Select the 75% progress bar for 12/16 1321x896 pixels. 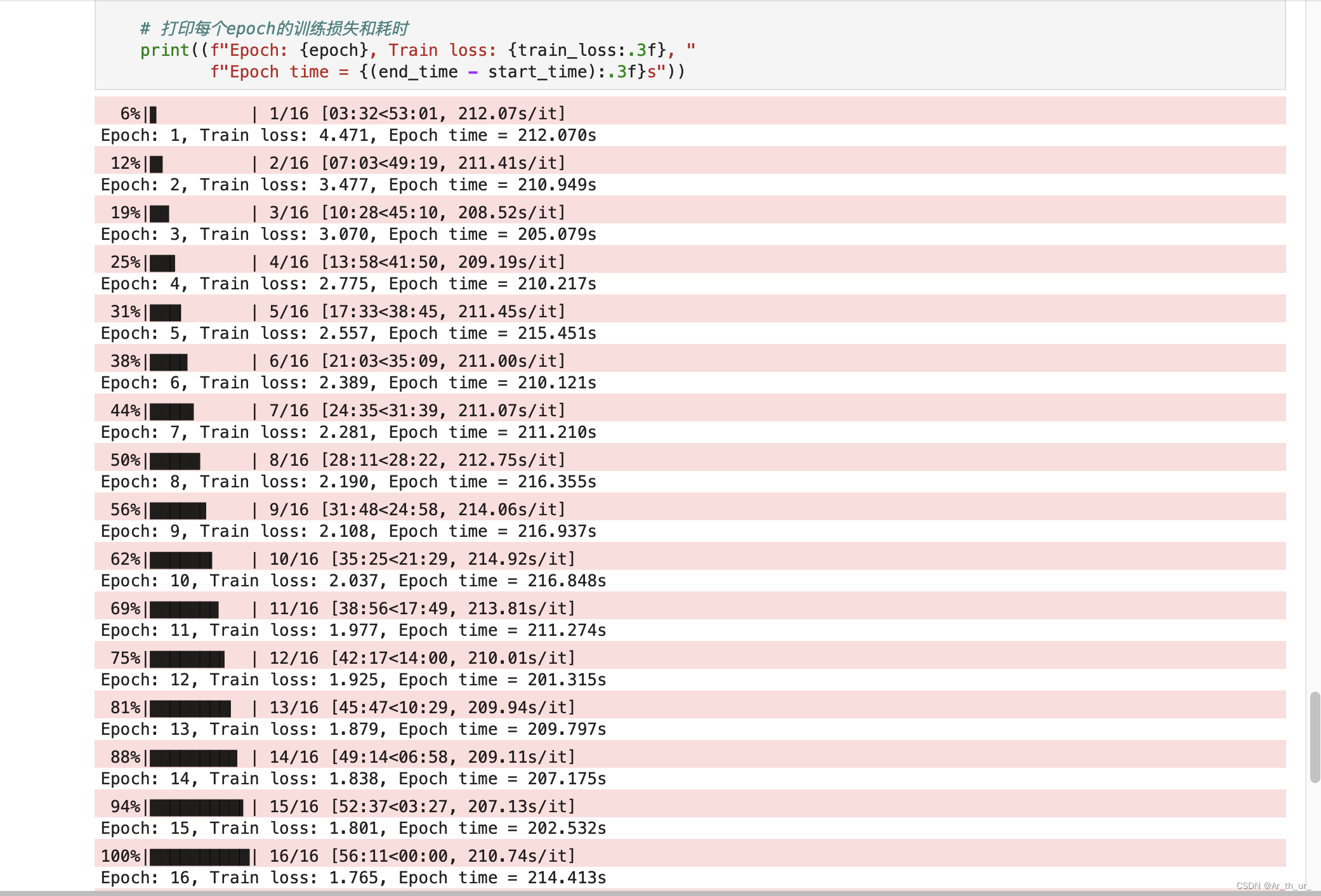click(x=187, y=657)
